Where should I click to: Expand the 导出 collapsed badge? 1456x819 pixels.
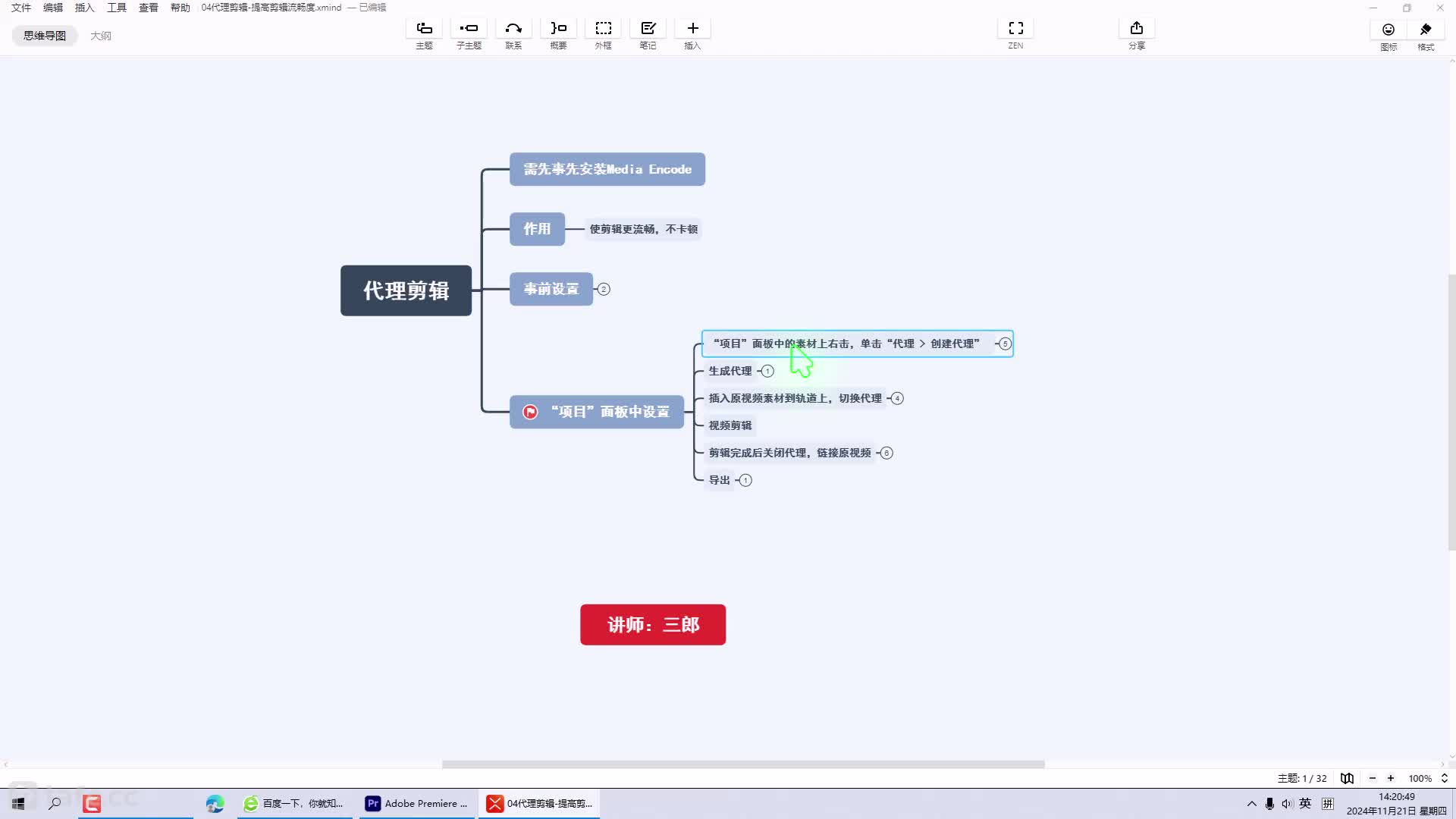[745, 480]
